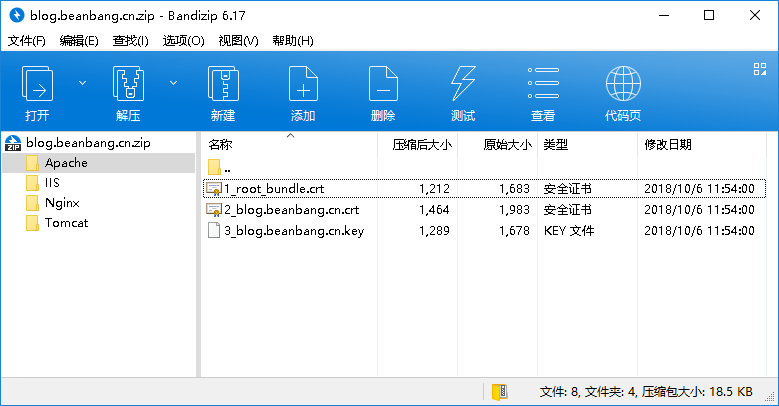Image resolution: width=779 pixels, height=406 pixels.
Task: Open the 帮助(H) menu
Action: [293, 41]
